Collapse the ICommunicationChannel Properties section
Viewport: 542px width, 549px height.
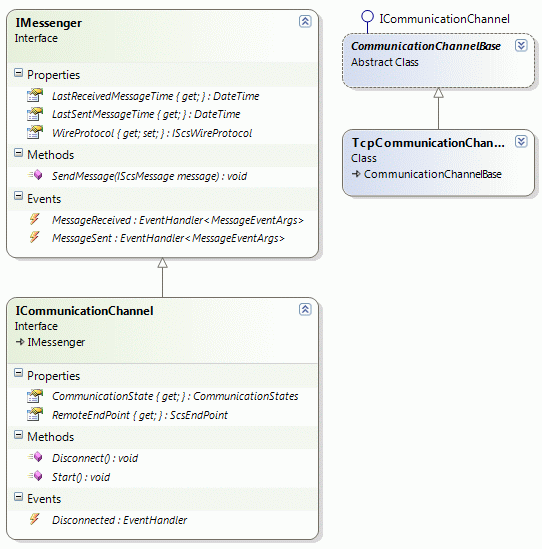pos(19,373)
